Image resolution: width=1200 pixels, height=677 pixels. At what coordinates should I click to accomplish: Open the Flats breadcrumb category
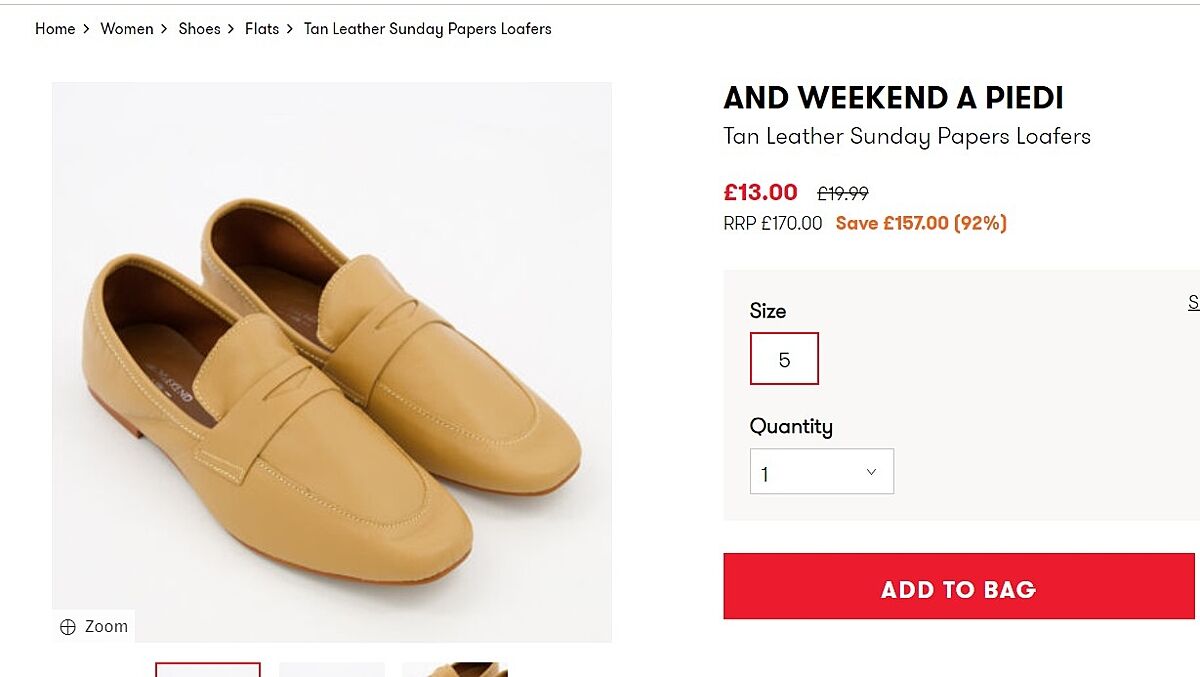[262, 29]
